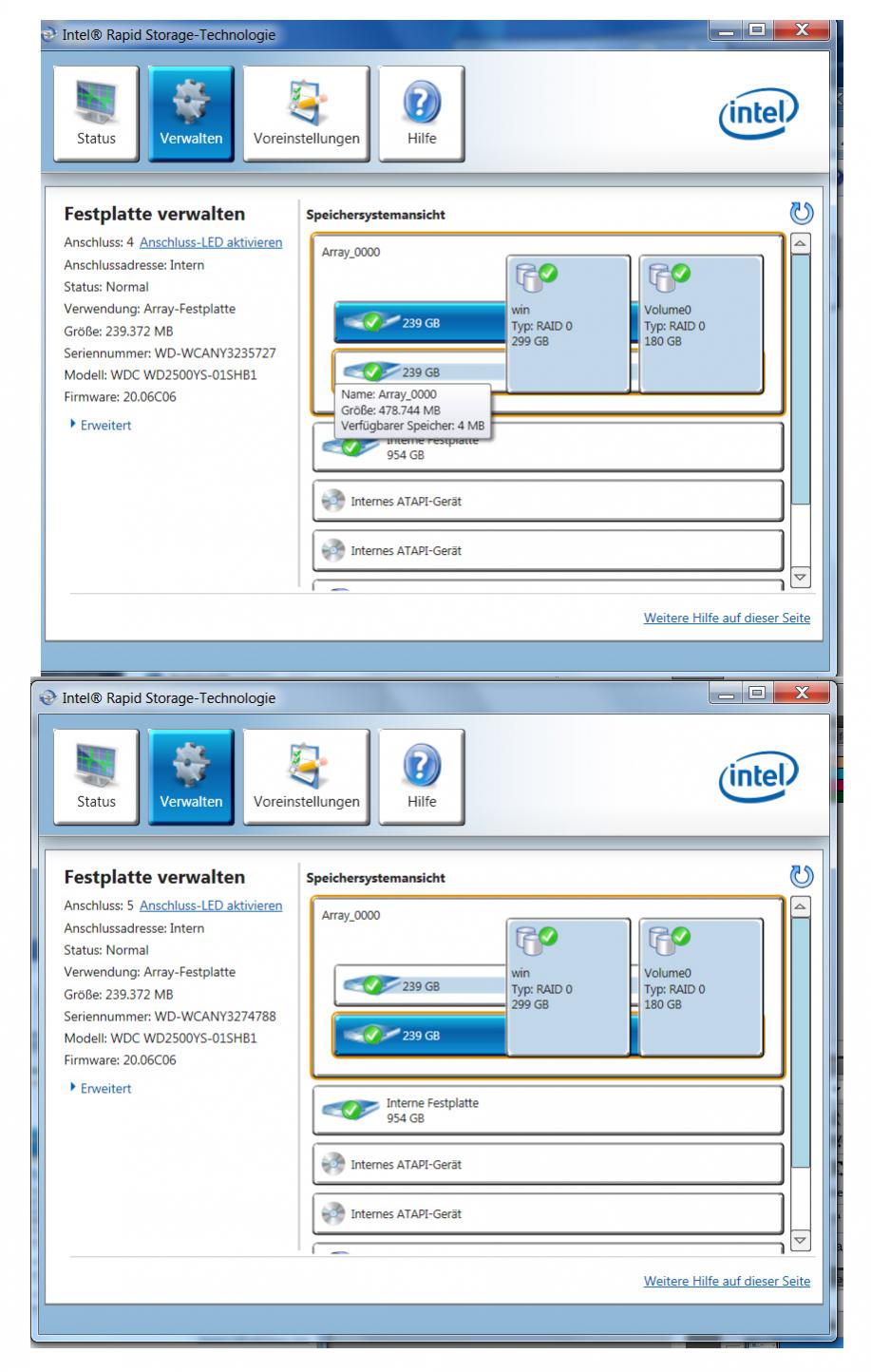This screenshot has width=871, height=1372.
Task: Select Verwalten tab in lower window
Action: click(x=191, y=777)
